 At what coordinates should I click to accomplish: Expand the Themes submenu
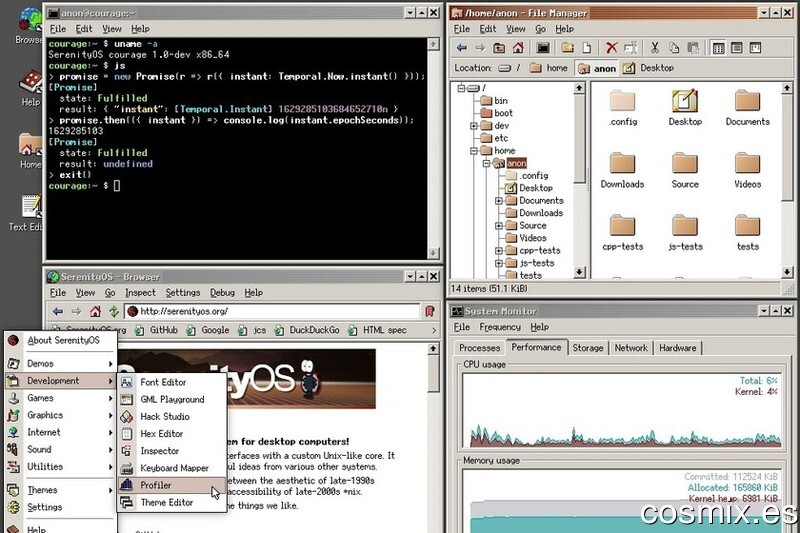[60, 490]
